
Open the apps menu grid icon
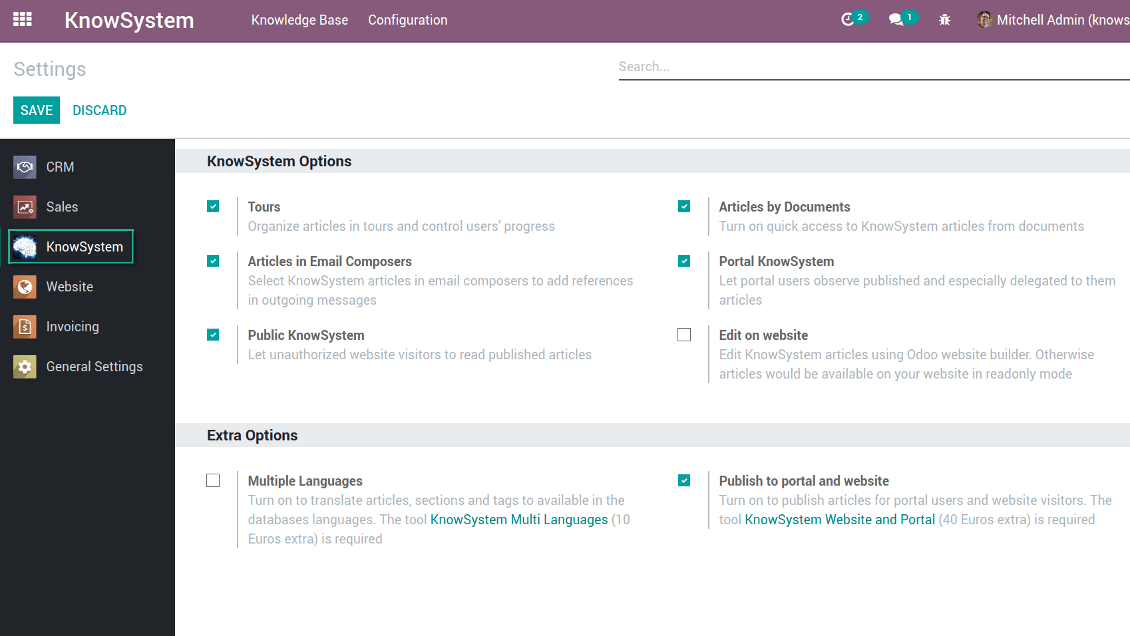point(21,19)
